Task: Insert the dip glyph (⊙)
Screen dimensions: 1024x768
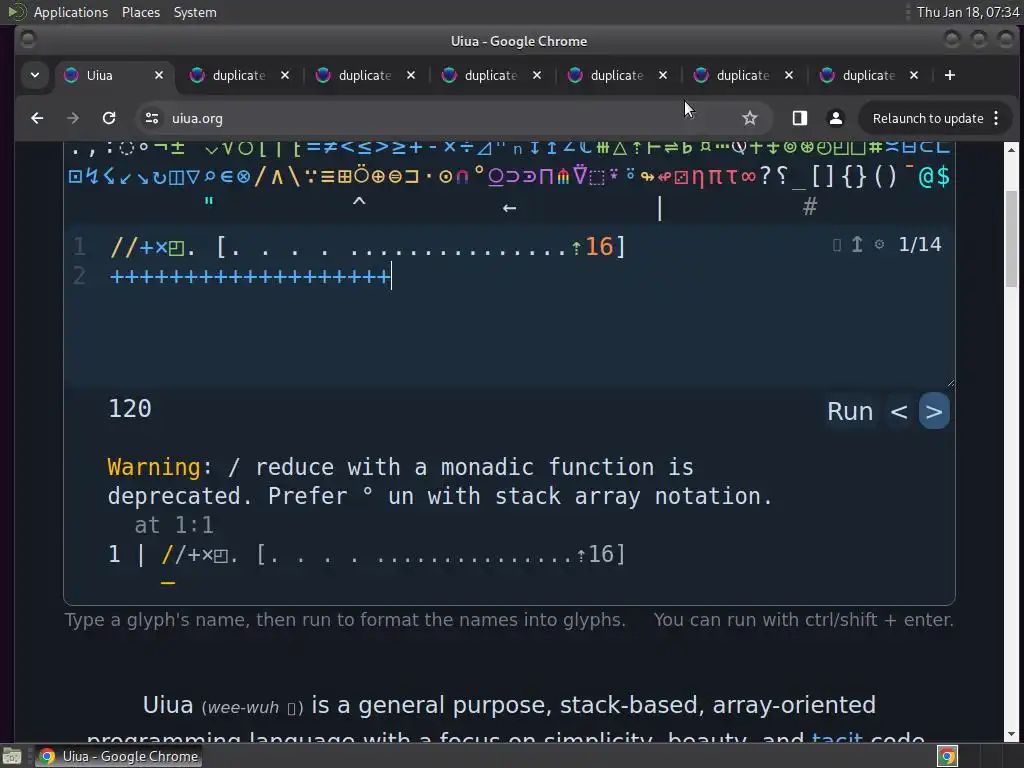Action: [x=445, y=176]
